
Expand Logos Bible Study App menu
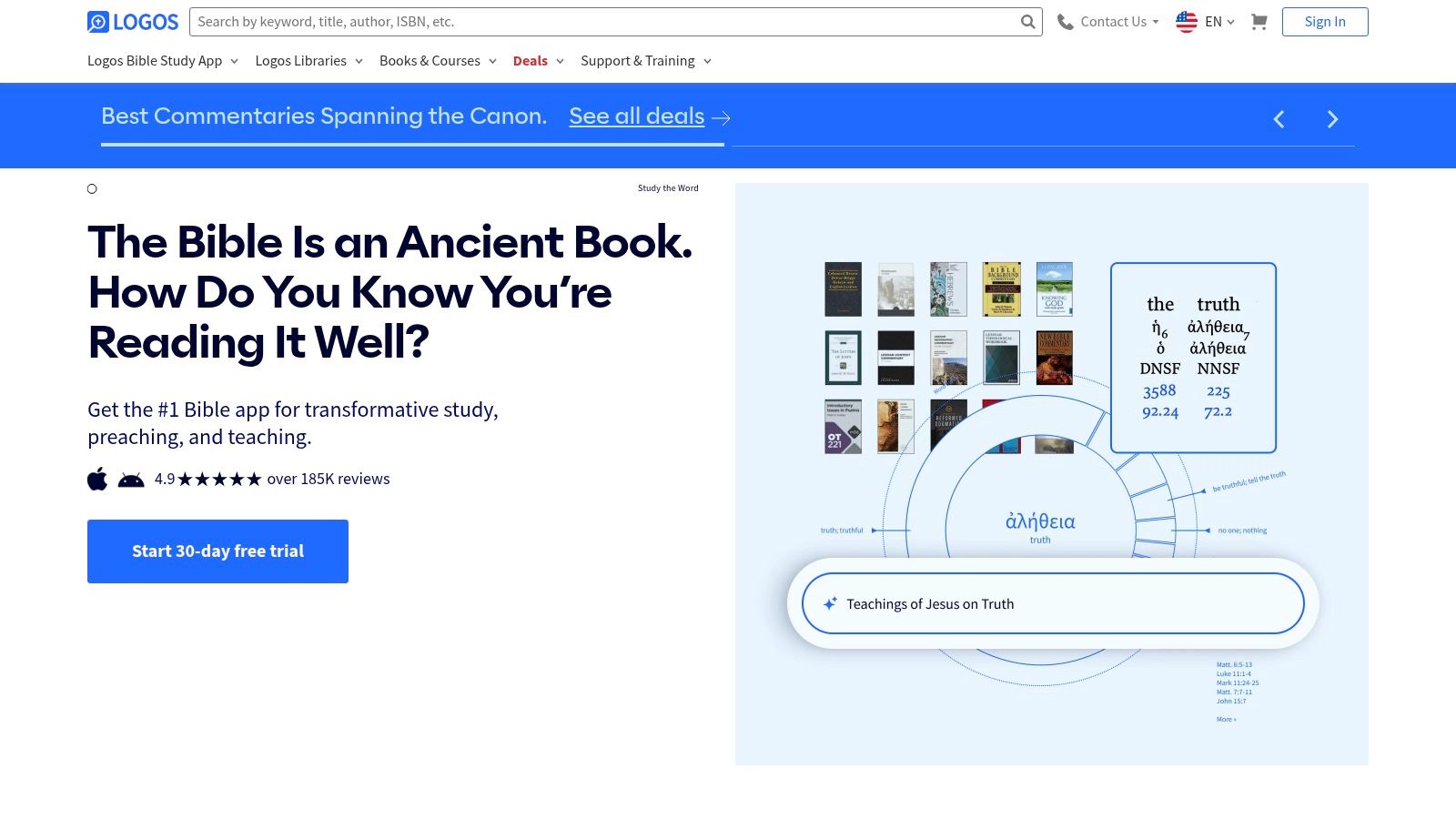[x=163, y=61]
